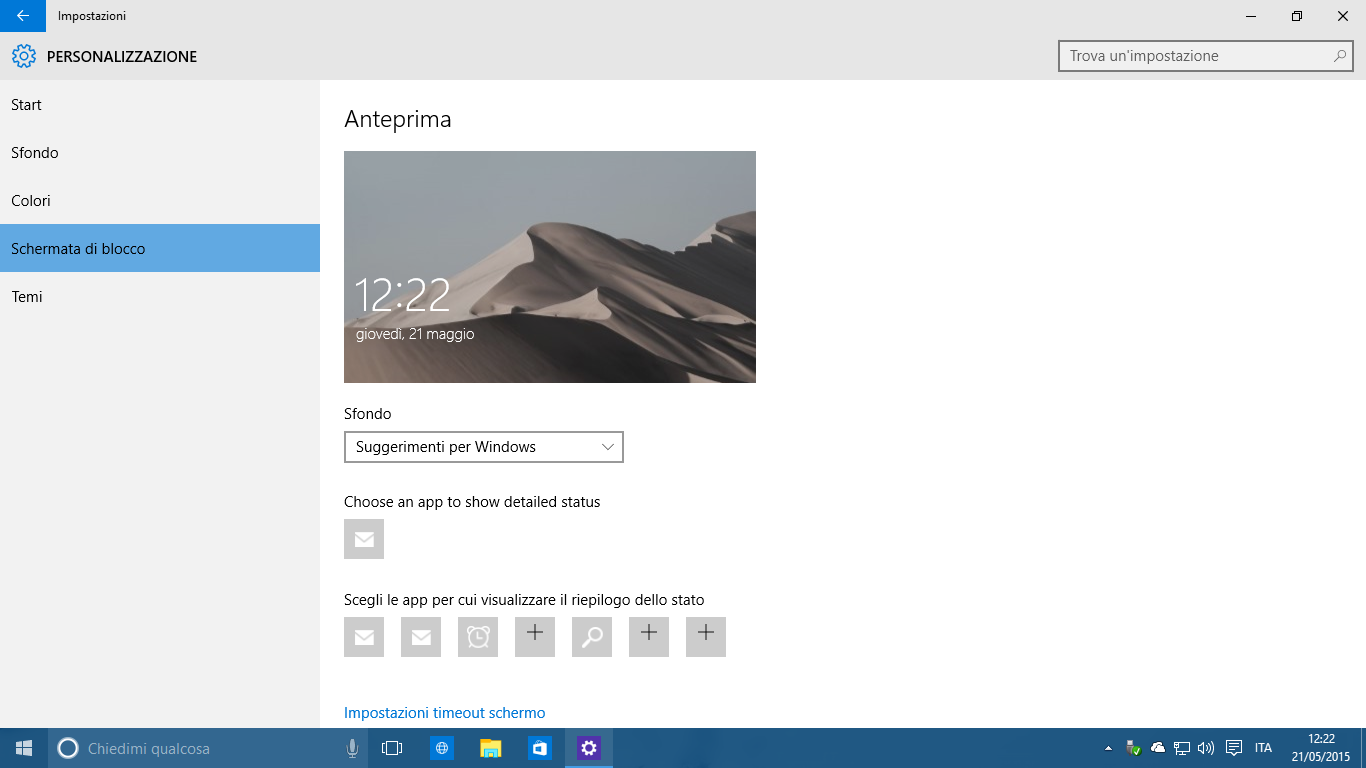This screenshot has height=768, width=1366.
Task: Activate the Cortana microphone icon
Action: [x=352, y=748]
